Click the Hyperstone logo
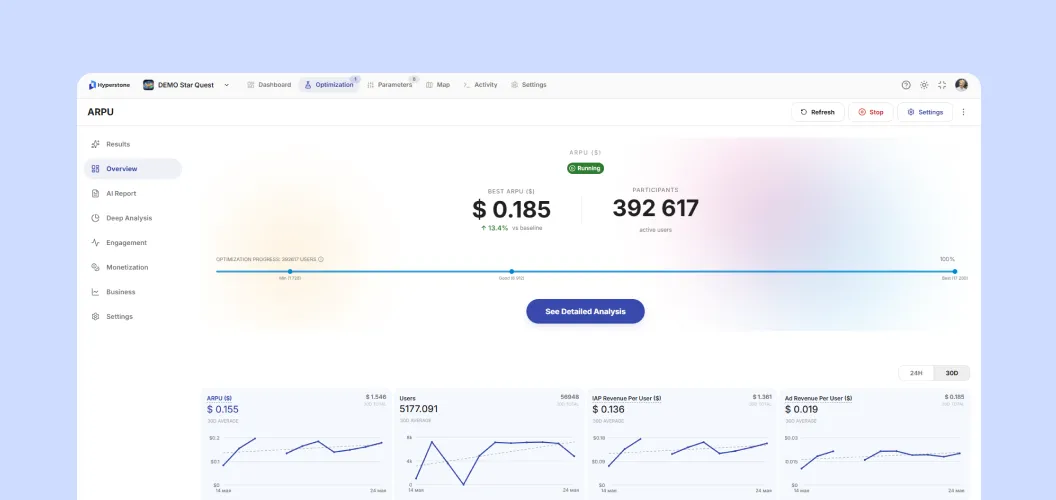 (109, 85)
